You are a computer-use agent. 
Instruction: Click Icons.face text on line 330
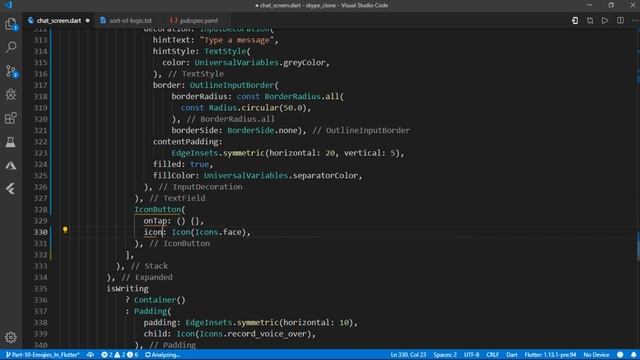(x=218, y=232)
